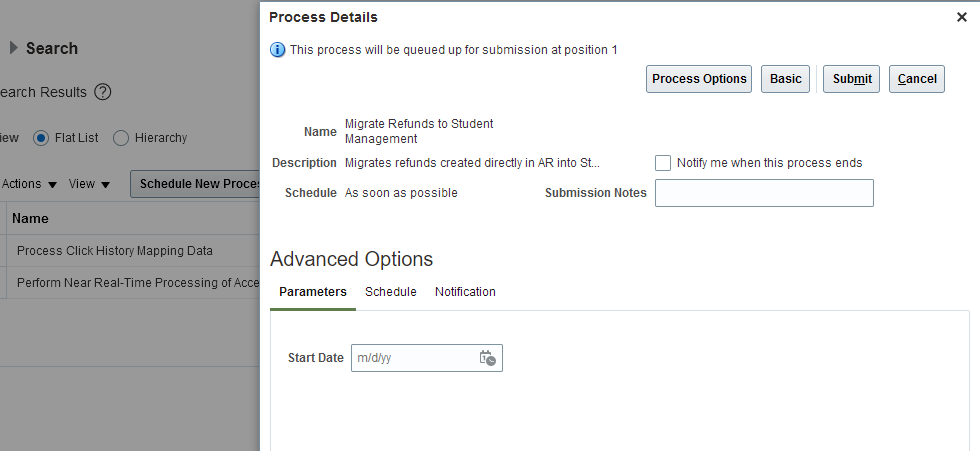
Task: Click the Search Results help icon
Action: pyautogui.click(x=102, y=92)
